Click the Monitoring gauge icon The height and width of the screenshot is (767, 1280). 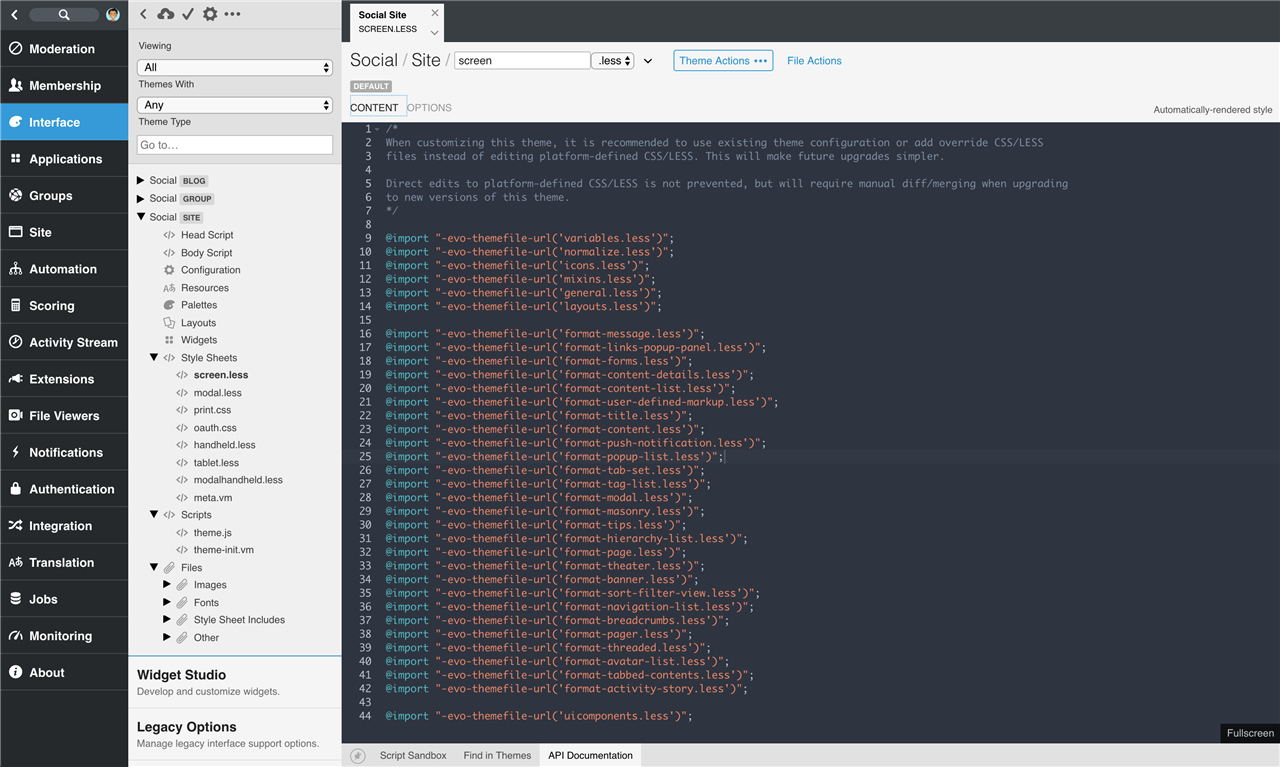click(x=15, y=636)
